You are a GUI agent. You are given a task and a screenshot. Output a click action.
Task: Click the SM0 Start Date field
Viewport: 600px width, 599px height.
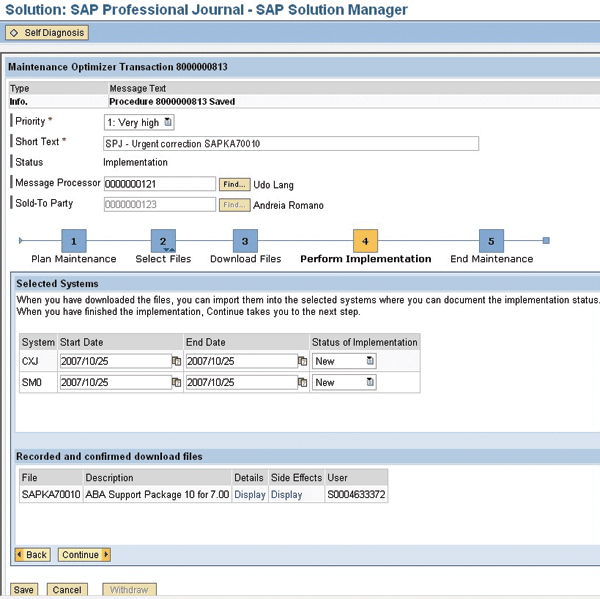click(116, 382)
